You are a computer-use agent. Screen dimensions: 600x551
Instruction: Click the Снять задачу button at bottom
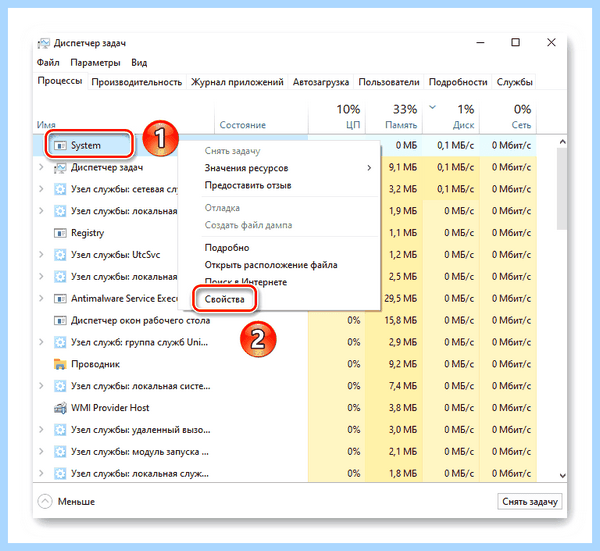pyautogui.click(x=530, y=502)
